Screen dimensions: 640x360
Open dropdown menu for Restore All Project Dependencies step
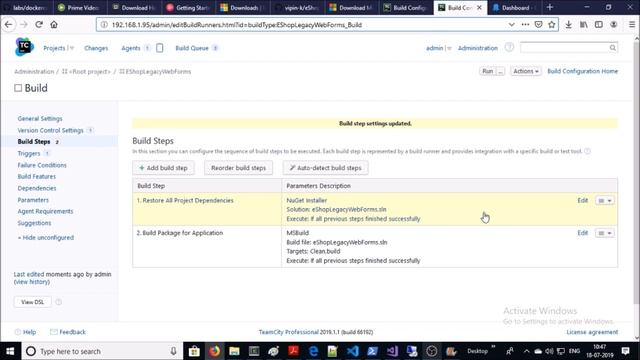point(604,200)
